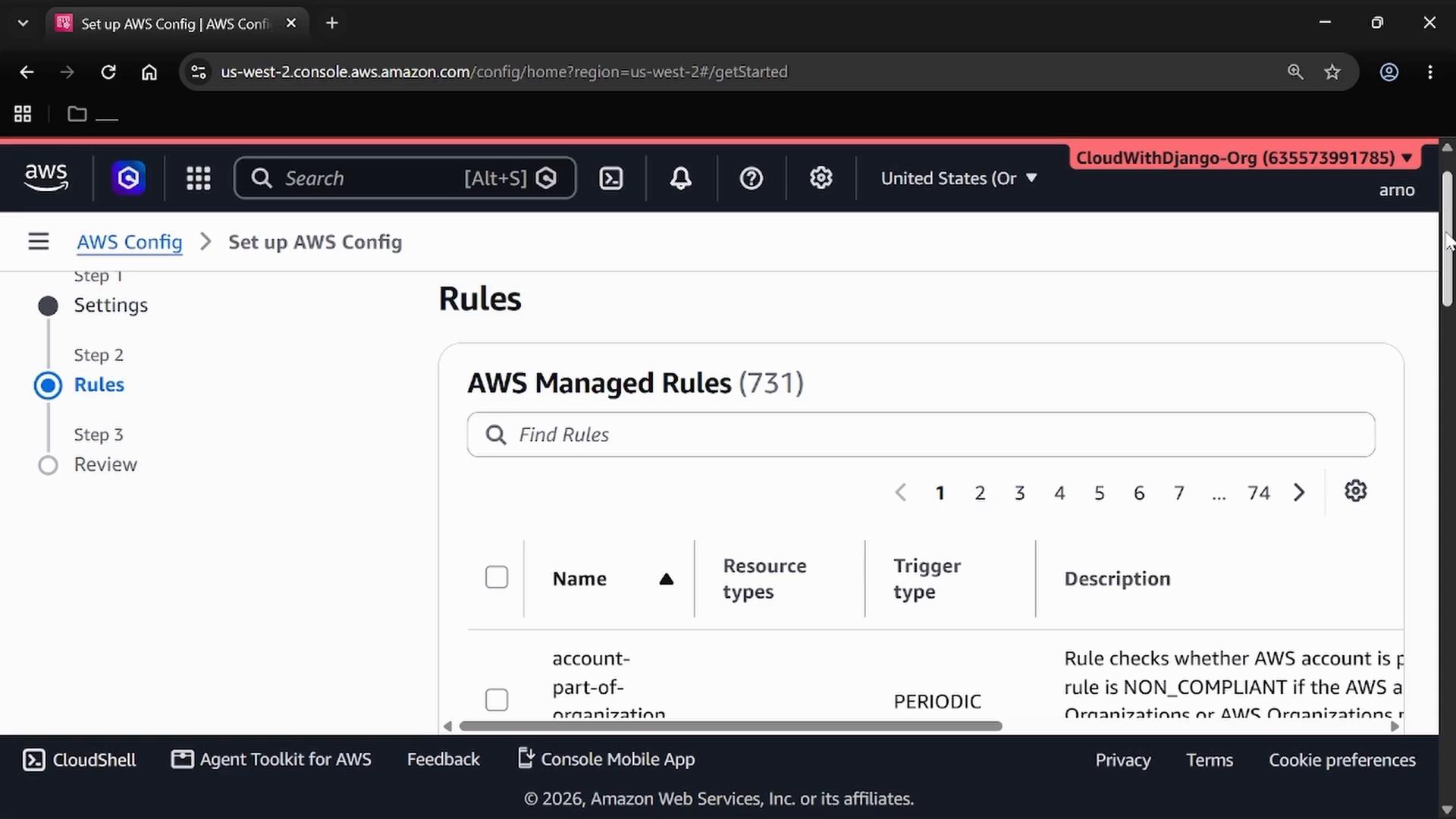Image resolution: width=1456 pixels, height=819 pixels.
Task: Click the rules table scroll right arrow
Action: (x=1395, y=726)
